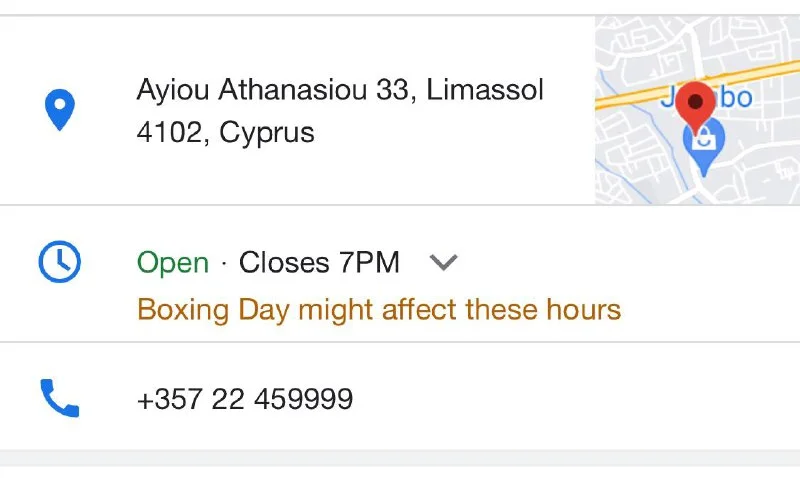The height and width of the screenshot is (478, 800).
Task: Click the green 'Open' status text
Action: [x=173, y=263]
